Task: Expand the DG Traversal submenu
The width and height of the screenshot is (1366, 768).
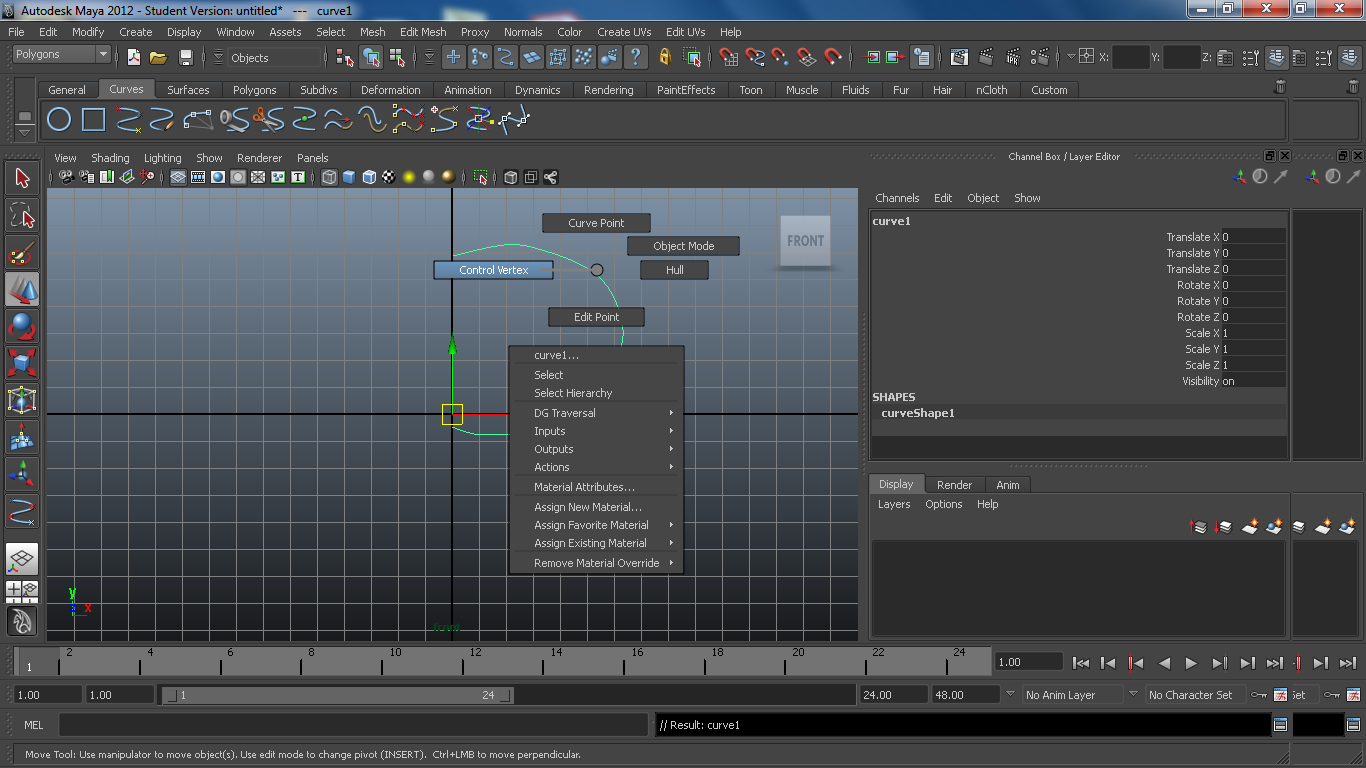Action: (596, 413)
